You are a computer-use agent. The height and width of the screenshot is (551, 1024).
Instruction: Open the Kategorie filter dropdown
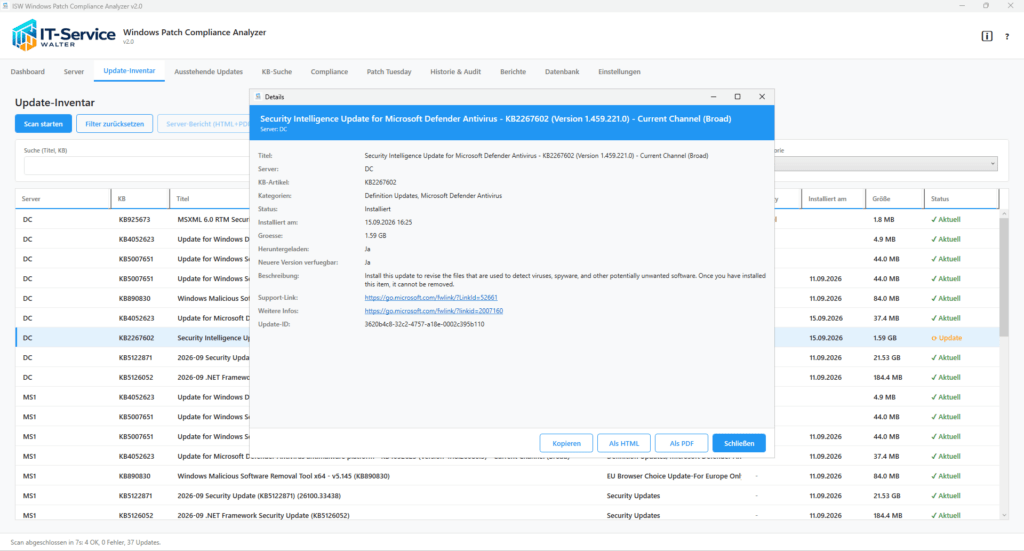(886, 164)
